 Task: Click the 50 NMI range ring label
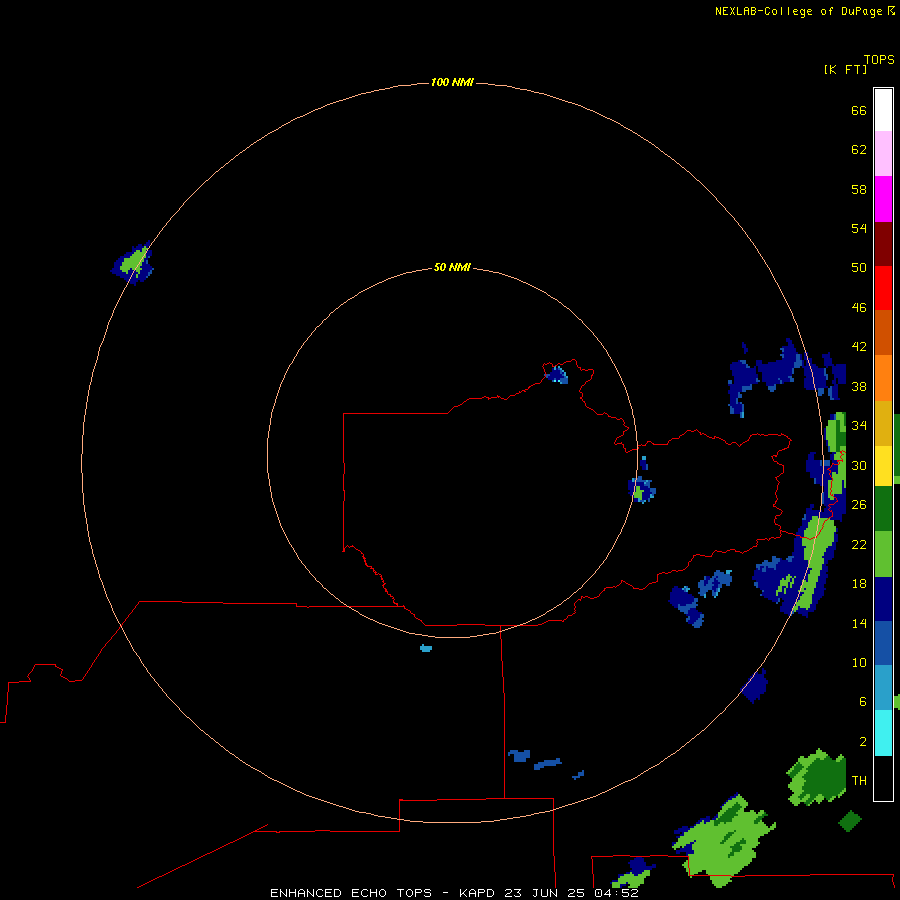pos(452,267)
